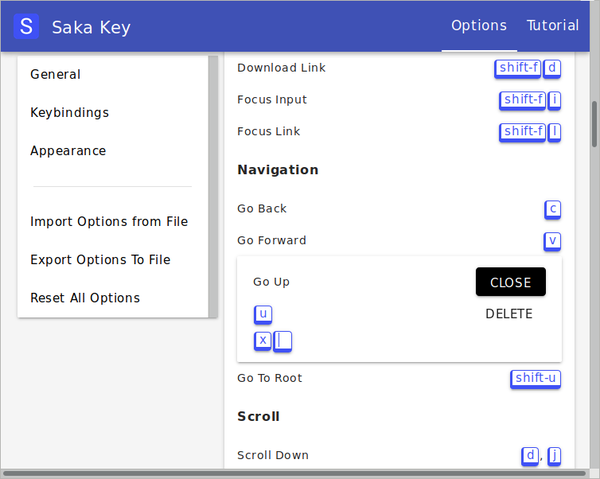Expand the Go Forward row
The width and height of the screenshot is (600, 479).
pos(399,241)
